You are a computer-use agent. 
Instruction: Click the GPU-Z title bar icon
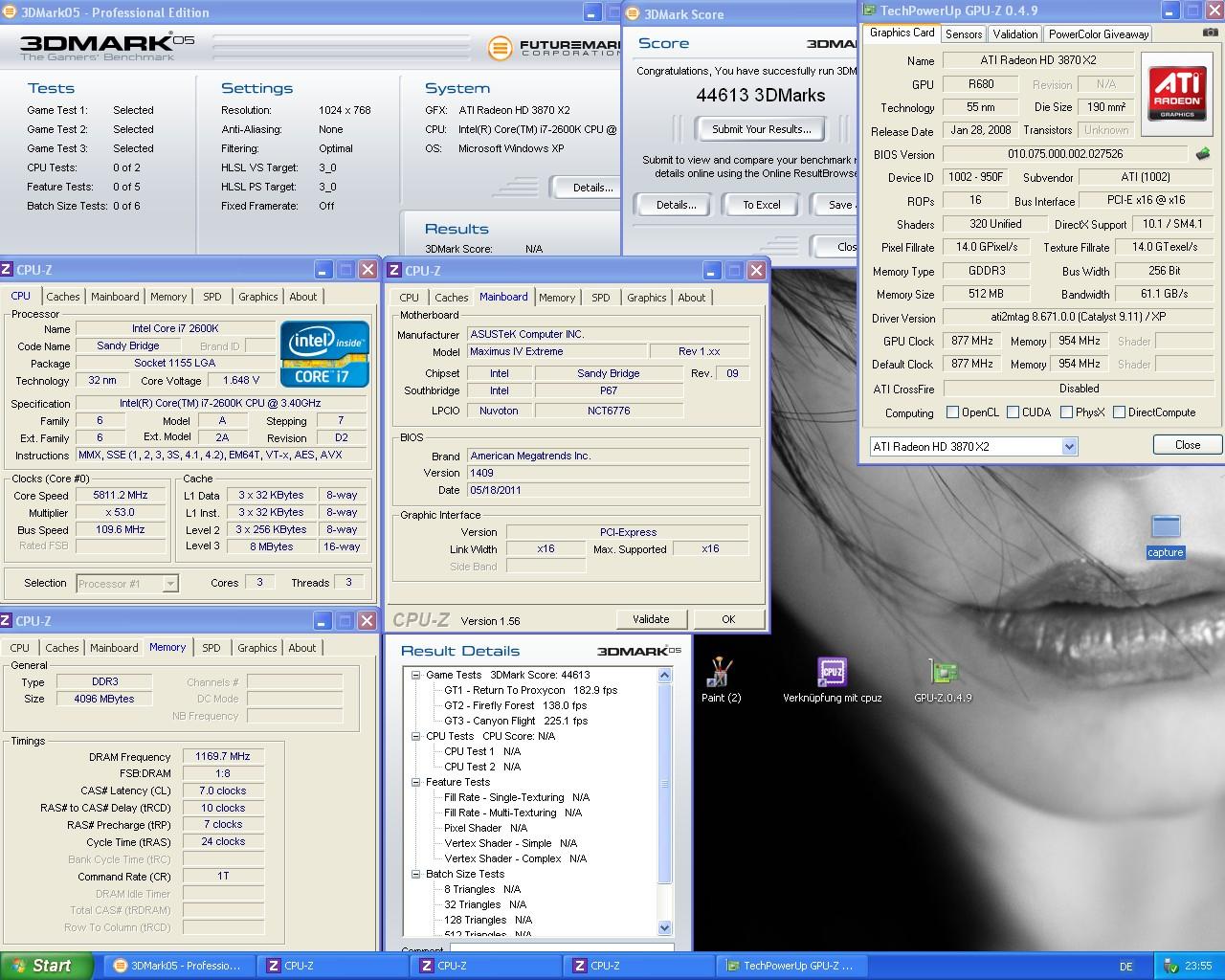pyautogui.click(x=869, y=11)
